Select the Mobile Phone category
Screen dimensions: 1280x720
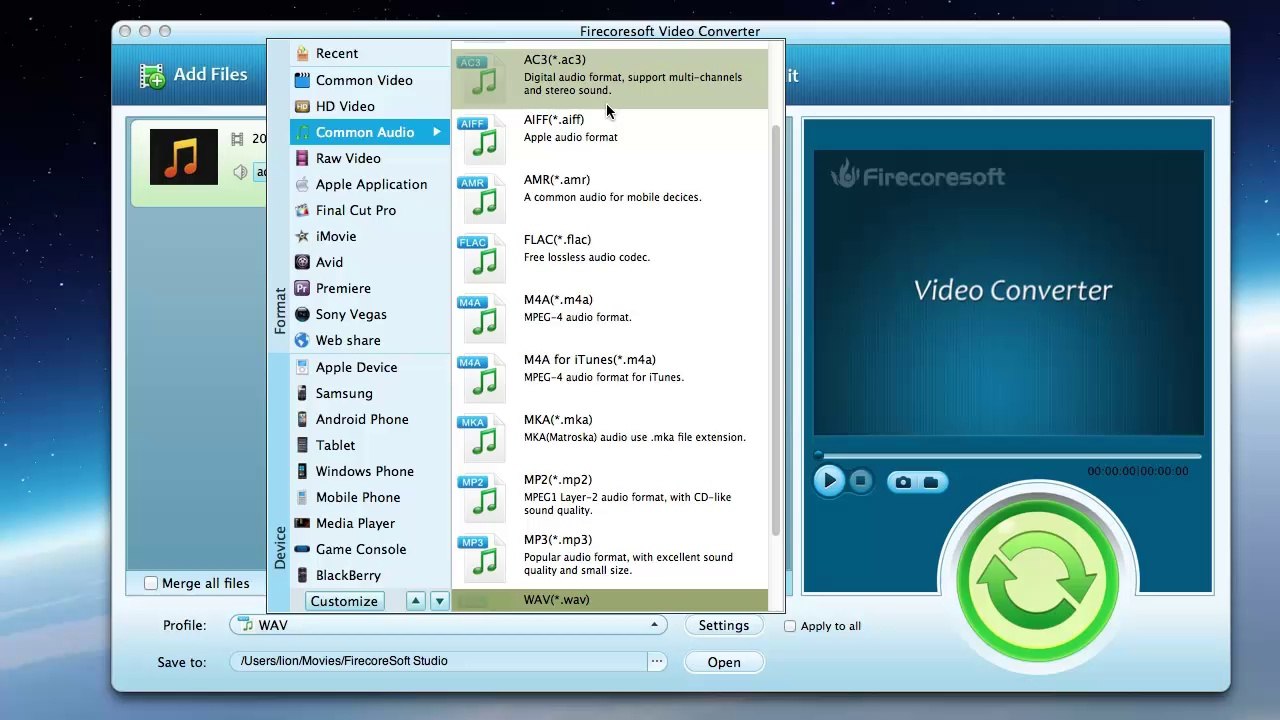(x=370, y=497)
